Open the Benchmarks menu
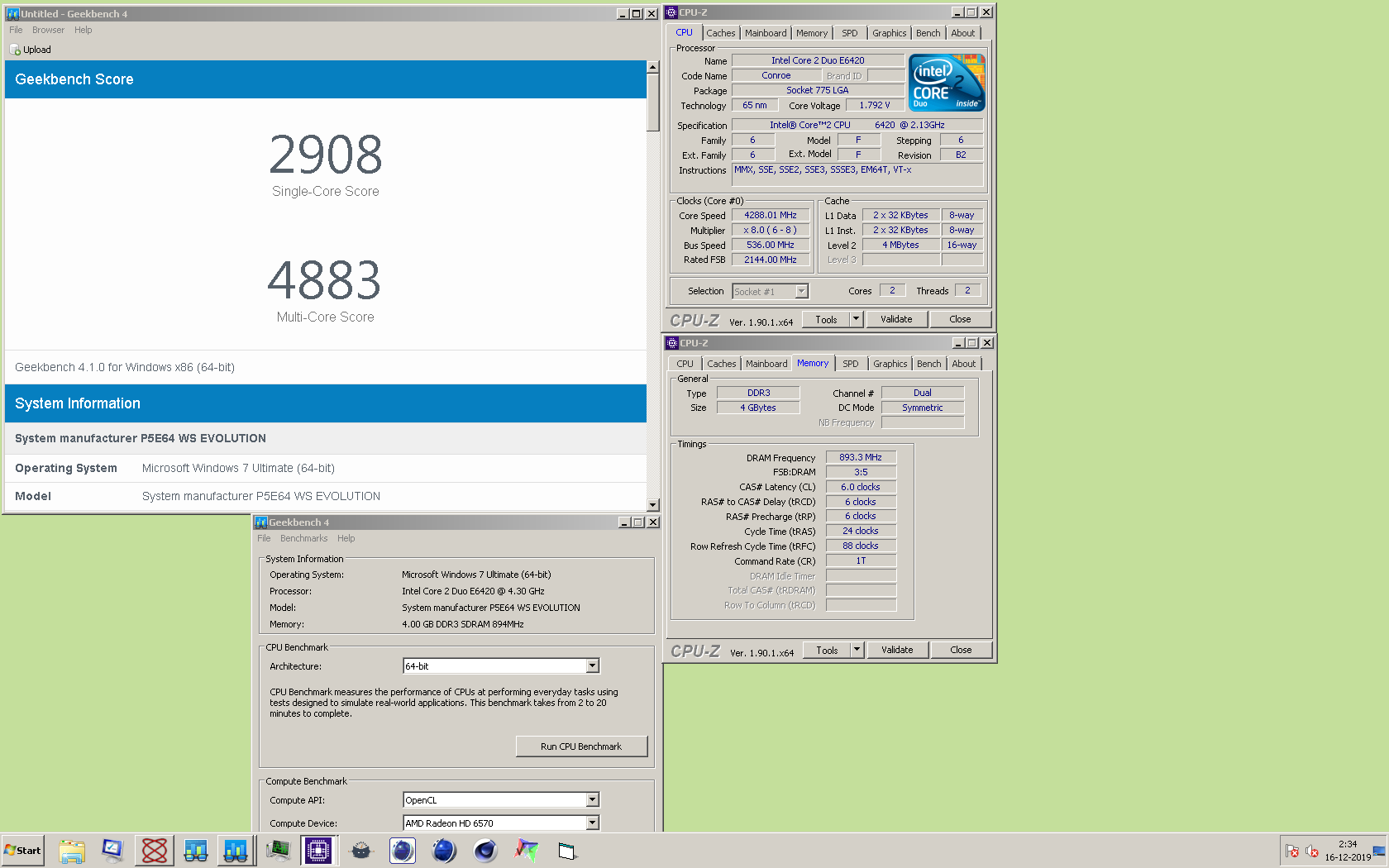This screenshot has width=1389, height=868. 303,538
